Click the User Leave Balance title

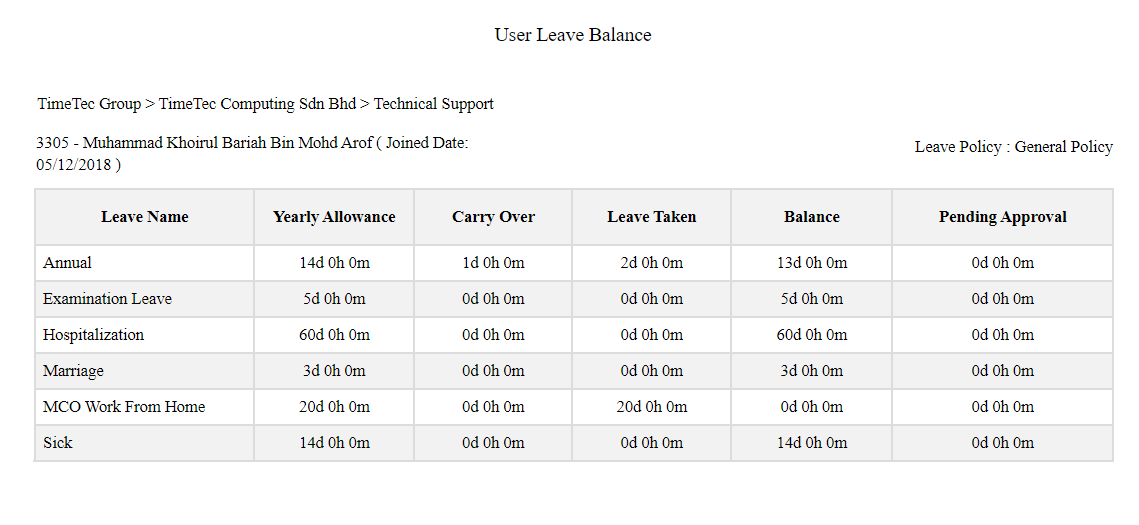[x=572, y=35]
